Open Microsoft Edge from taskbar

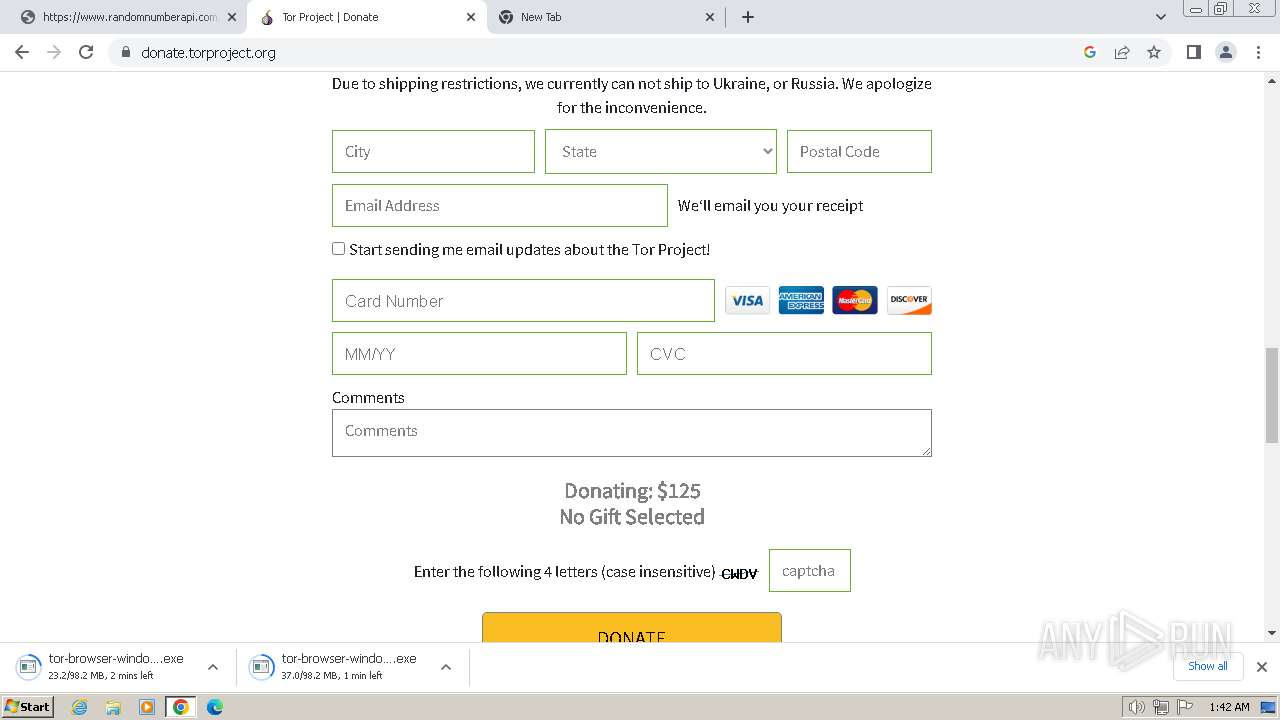(x=214, y=707)
